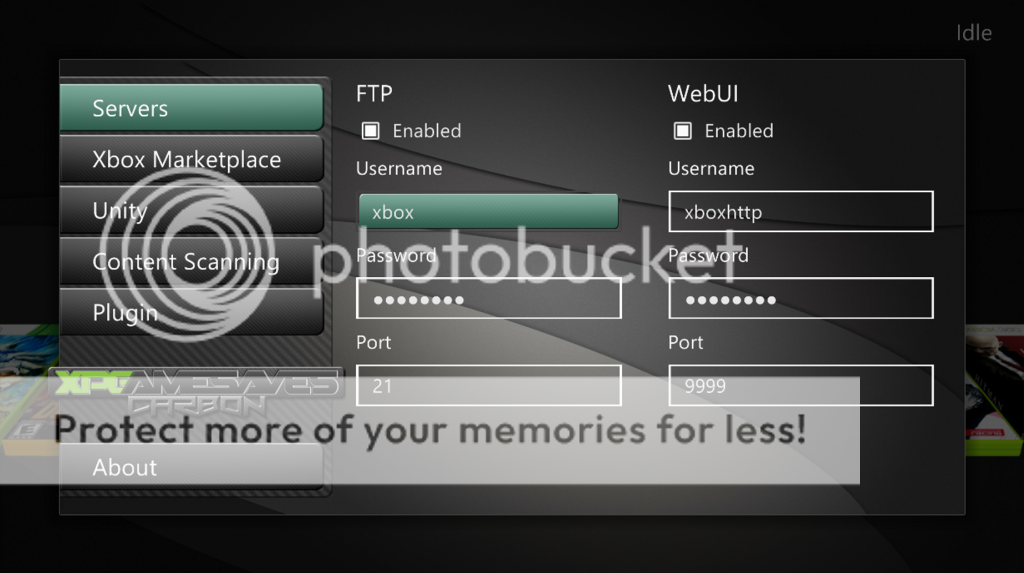Open Content Scanning settings

[x=191, y=261]
